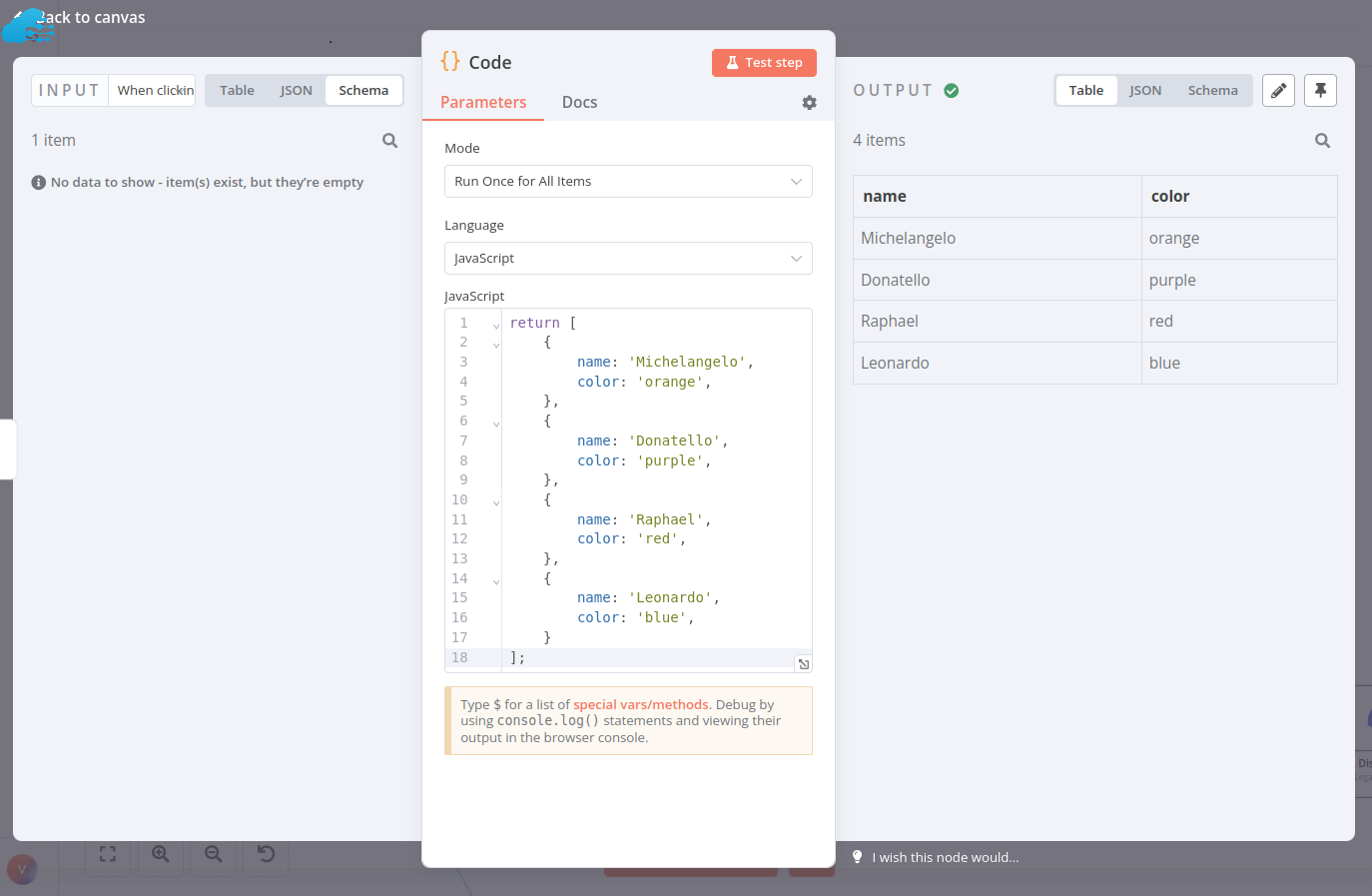Image resolution: width=1372 pixels, height=896 pixels.
Task: Click zoom out magnifier on canvas
Action: 213,854
